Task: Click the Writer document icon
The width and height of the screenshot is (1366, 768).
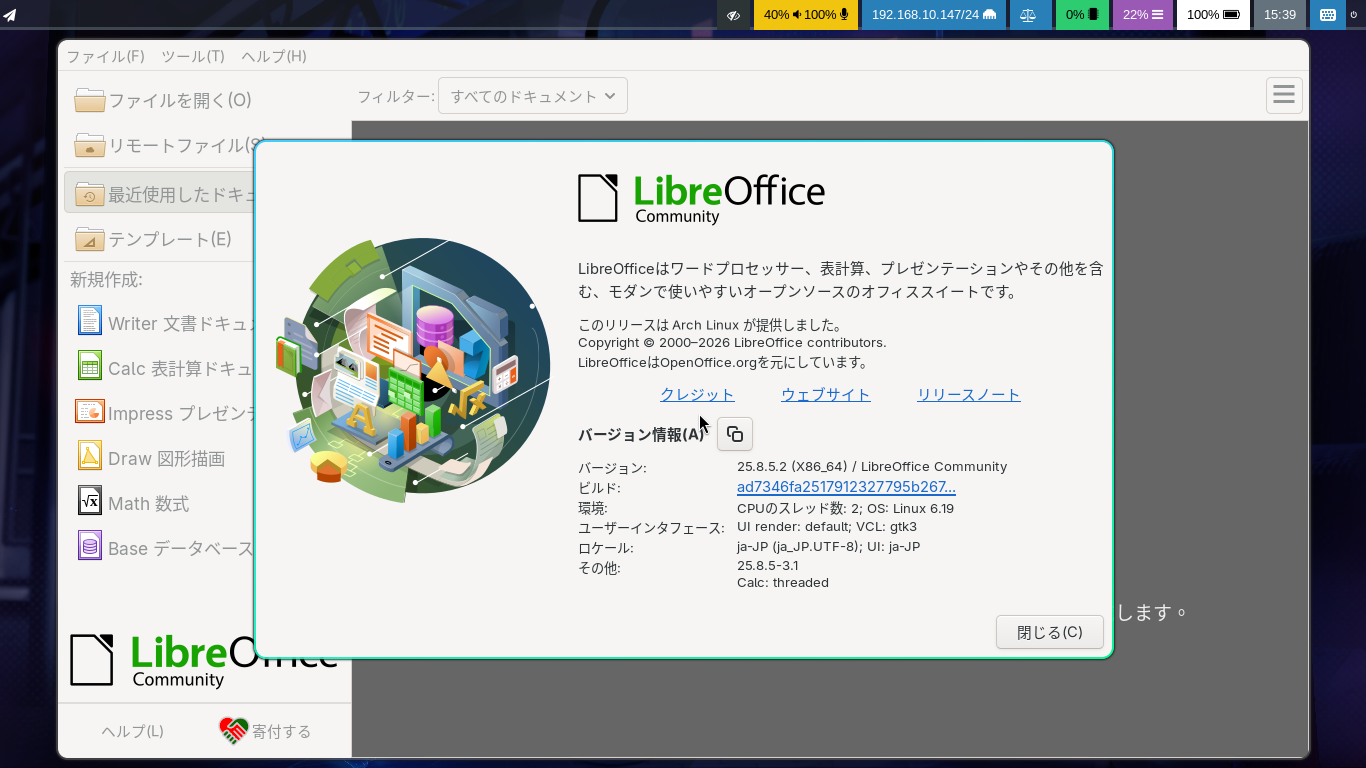Action: tap(90, 320)
